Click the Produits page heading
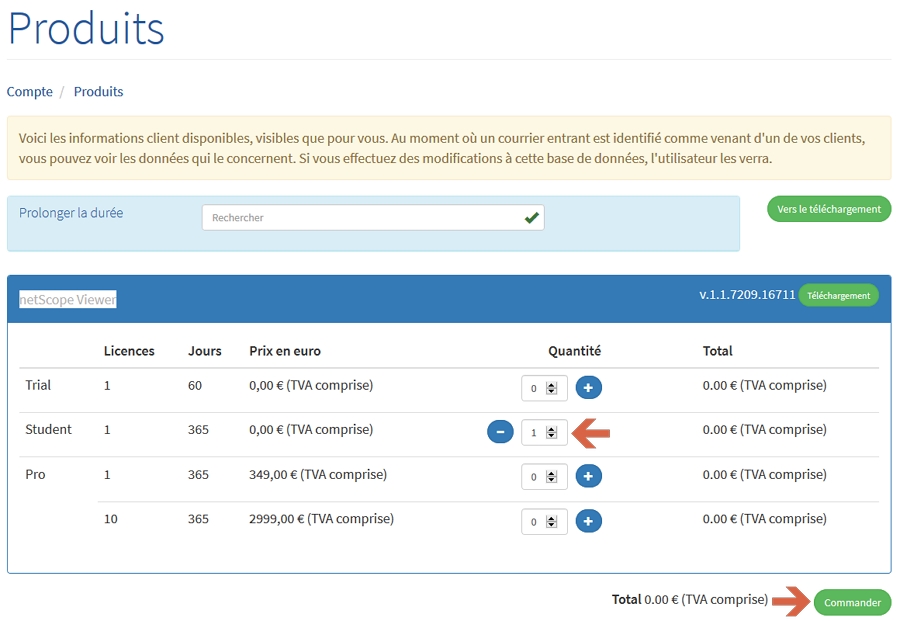Image resolution: width=900 pixels, height=621 pixels. [86, 28]
